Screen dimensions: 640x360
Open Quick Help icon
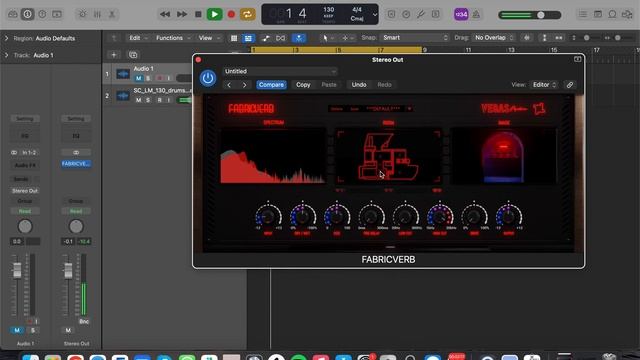click(42, 14)
